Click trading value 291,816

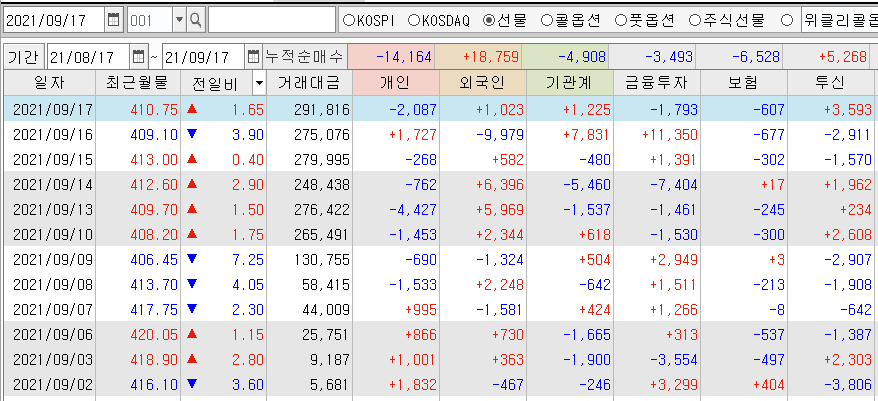click(x=321, y=110)
